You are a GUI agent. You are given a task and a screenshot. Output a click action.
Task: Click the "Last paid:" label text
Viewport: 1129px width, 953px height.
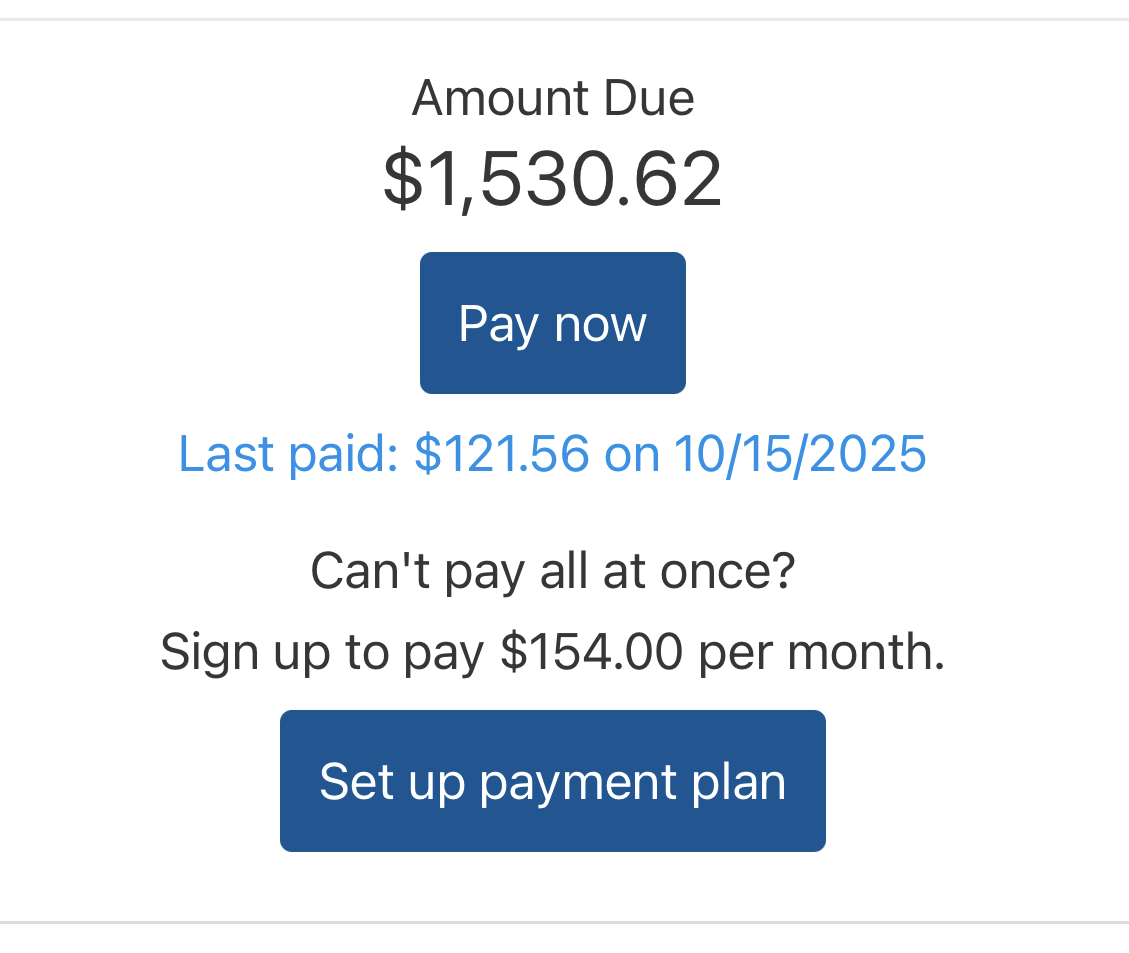[x=289, y=454]
